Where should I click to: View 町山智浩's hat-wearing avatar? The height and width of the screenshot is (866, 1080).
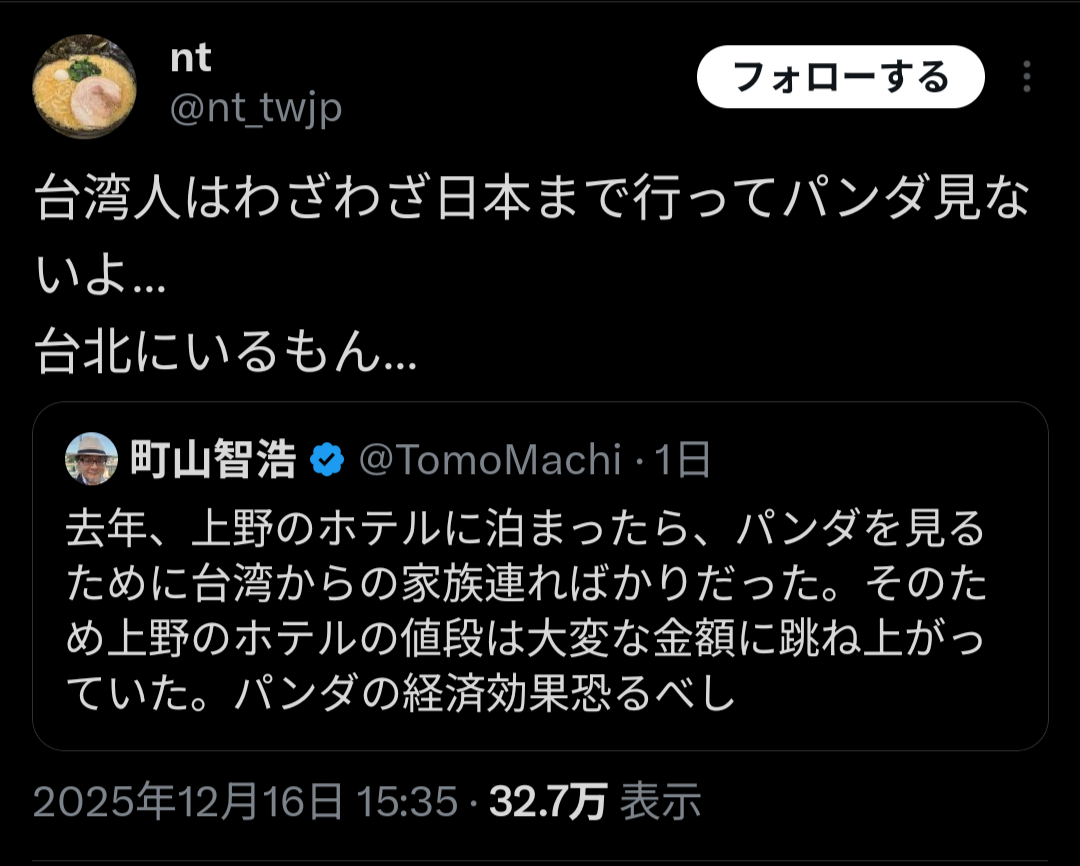pyautogui.click(x=91, y=459)
